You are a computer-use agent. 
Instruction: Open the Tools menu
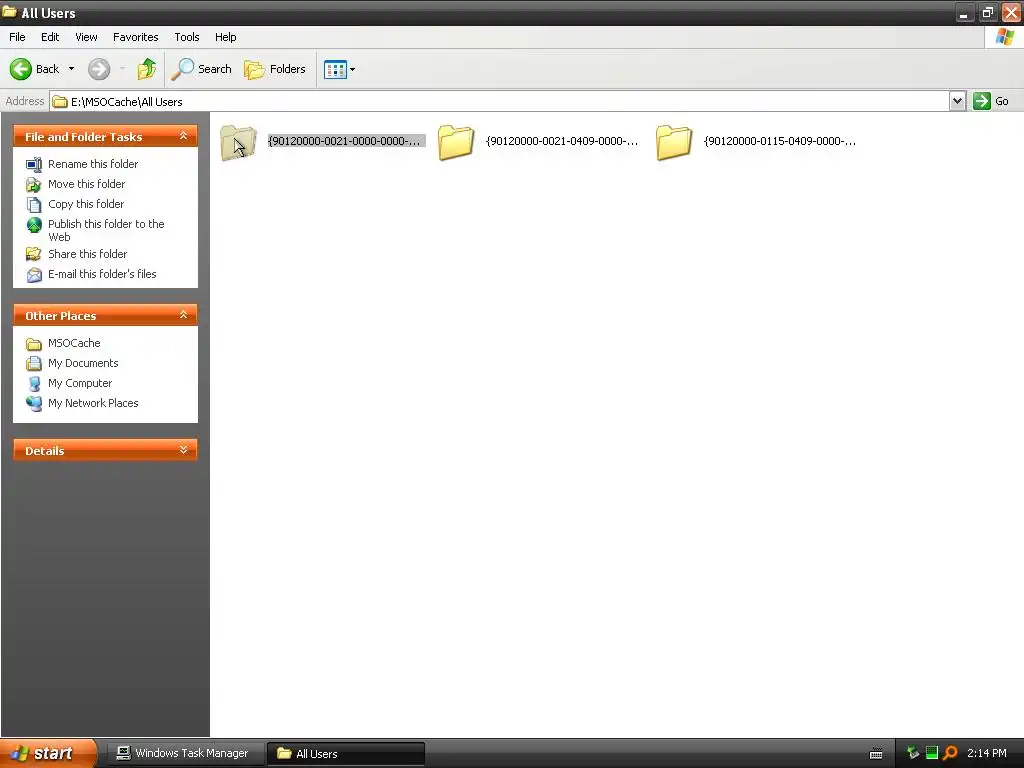187,37
